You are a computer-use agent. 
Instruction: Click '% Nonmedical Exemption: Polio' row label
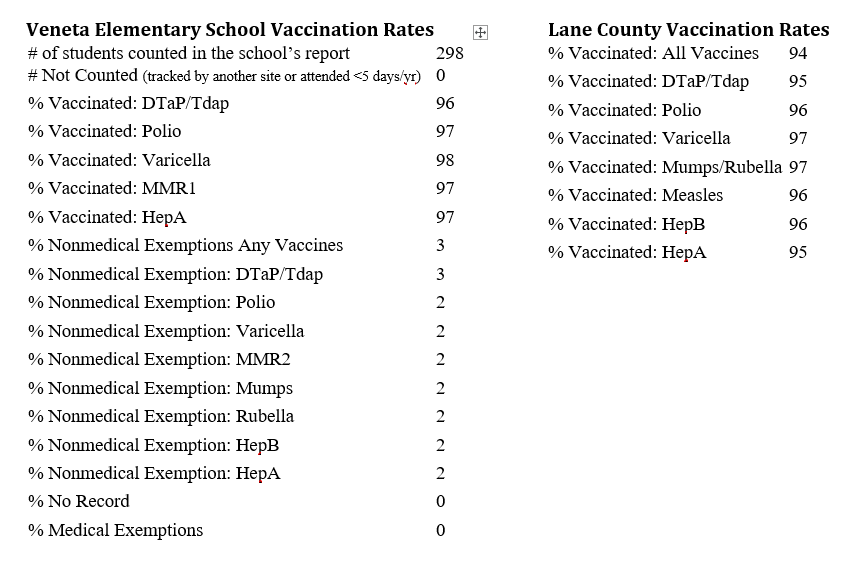151,302
